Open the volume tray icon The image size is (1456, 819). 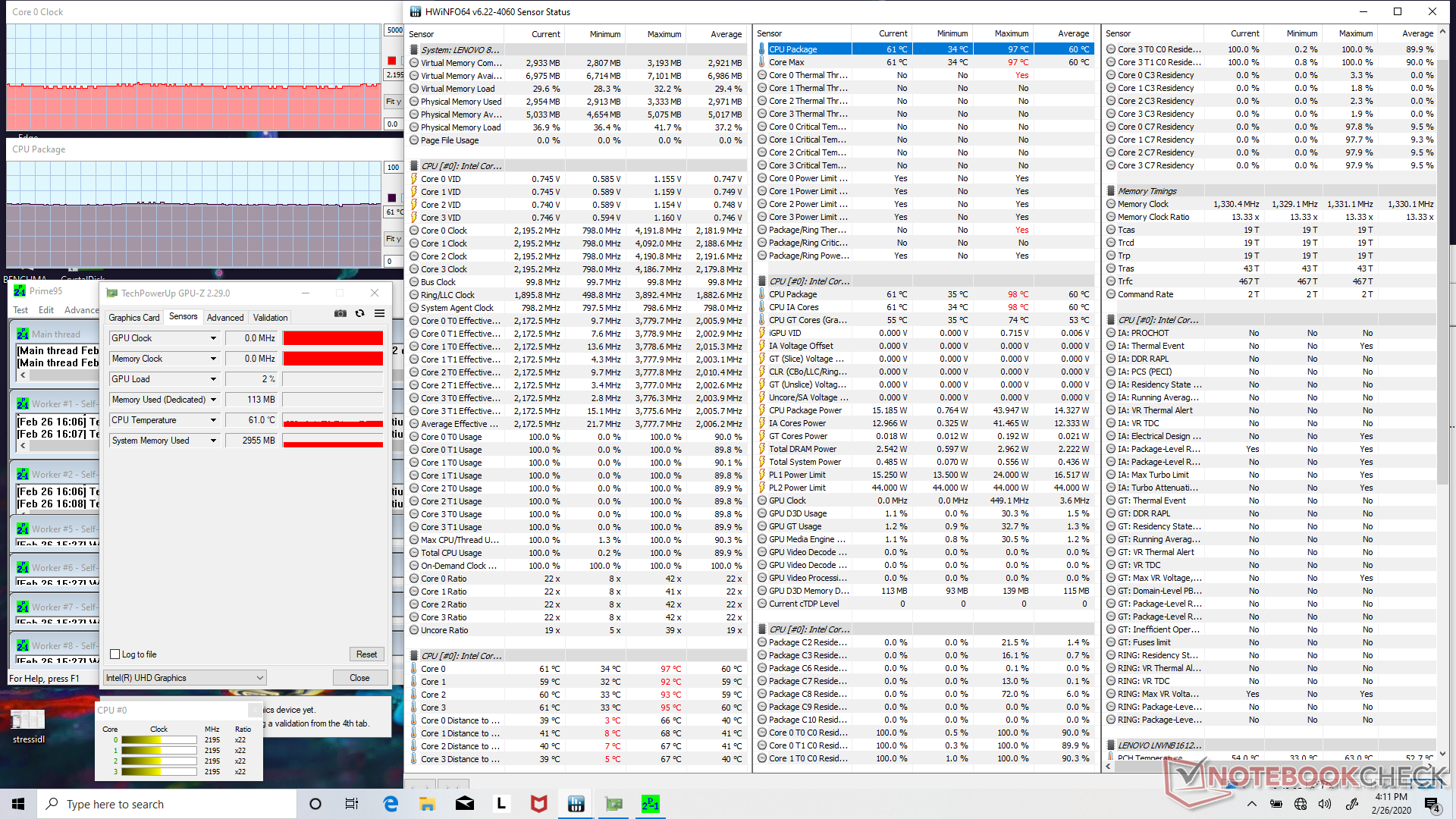coord(1325,804)
